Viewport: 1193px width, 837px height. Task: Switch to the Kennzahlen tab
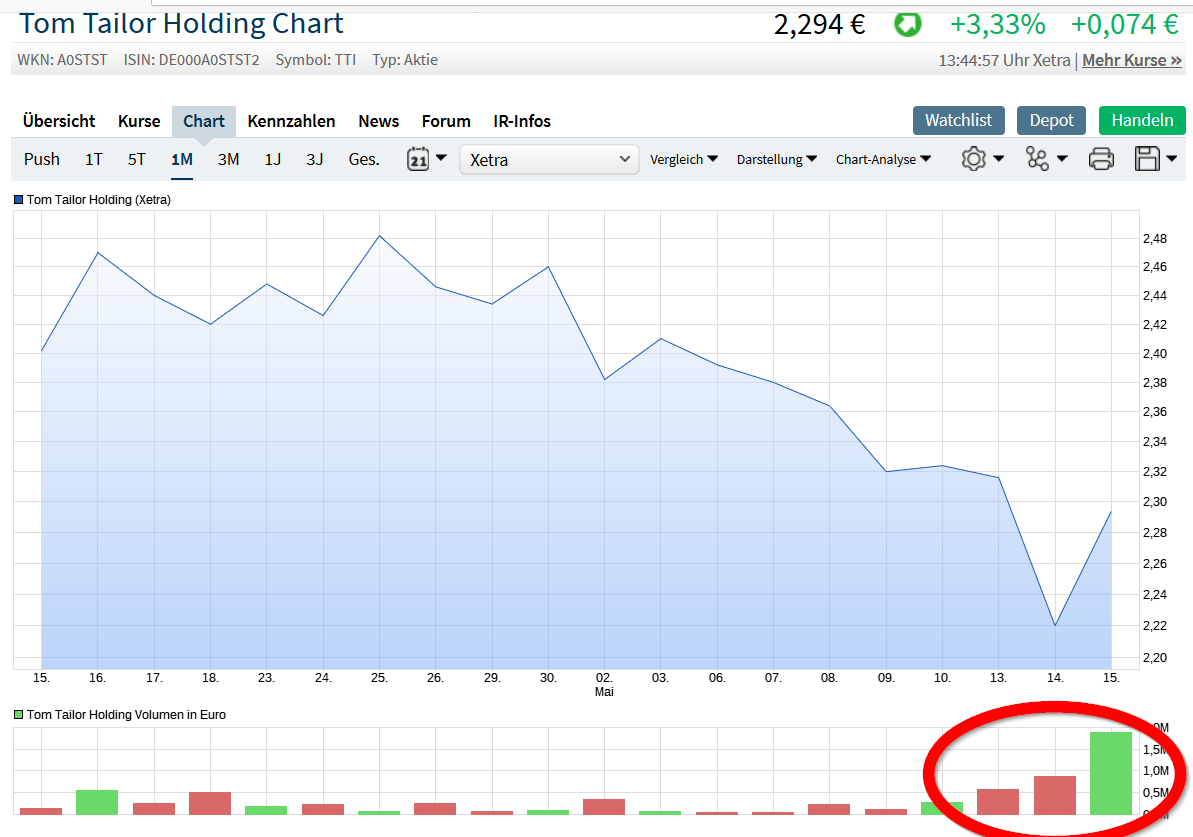pyautogui.click(x=291, y=121)
